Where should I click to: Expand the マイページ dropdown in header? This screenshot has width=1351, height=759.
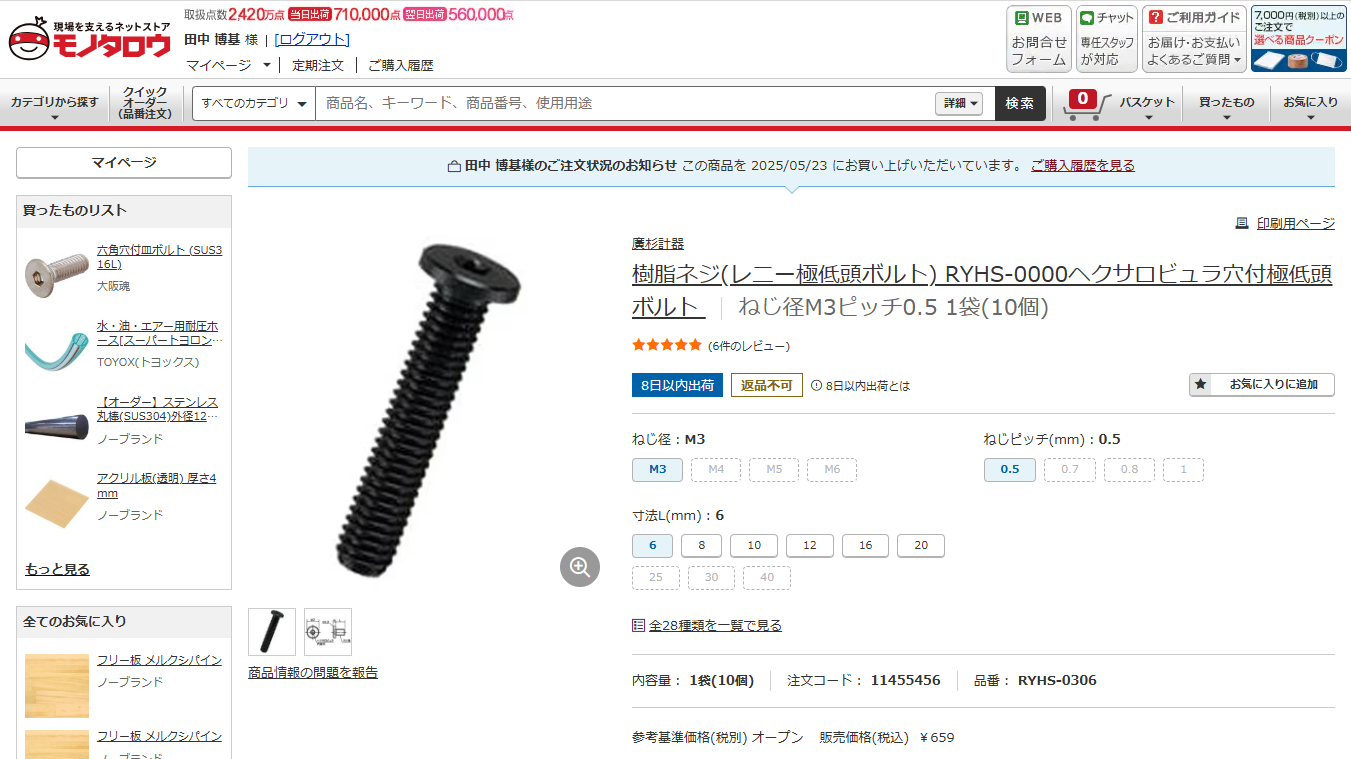click(229, 65)
